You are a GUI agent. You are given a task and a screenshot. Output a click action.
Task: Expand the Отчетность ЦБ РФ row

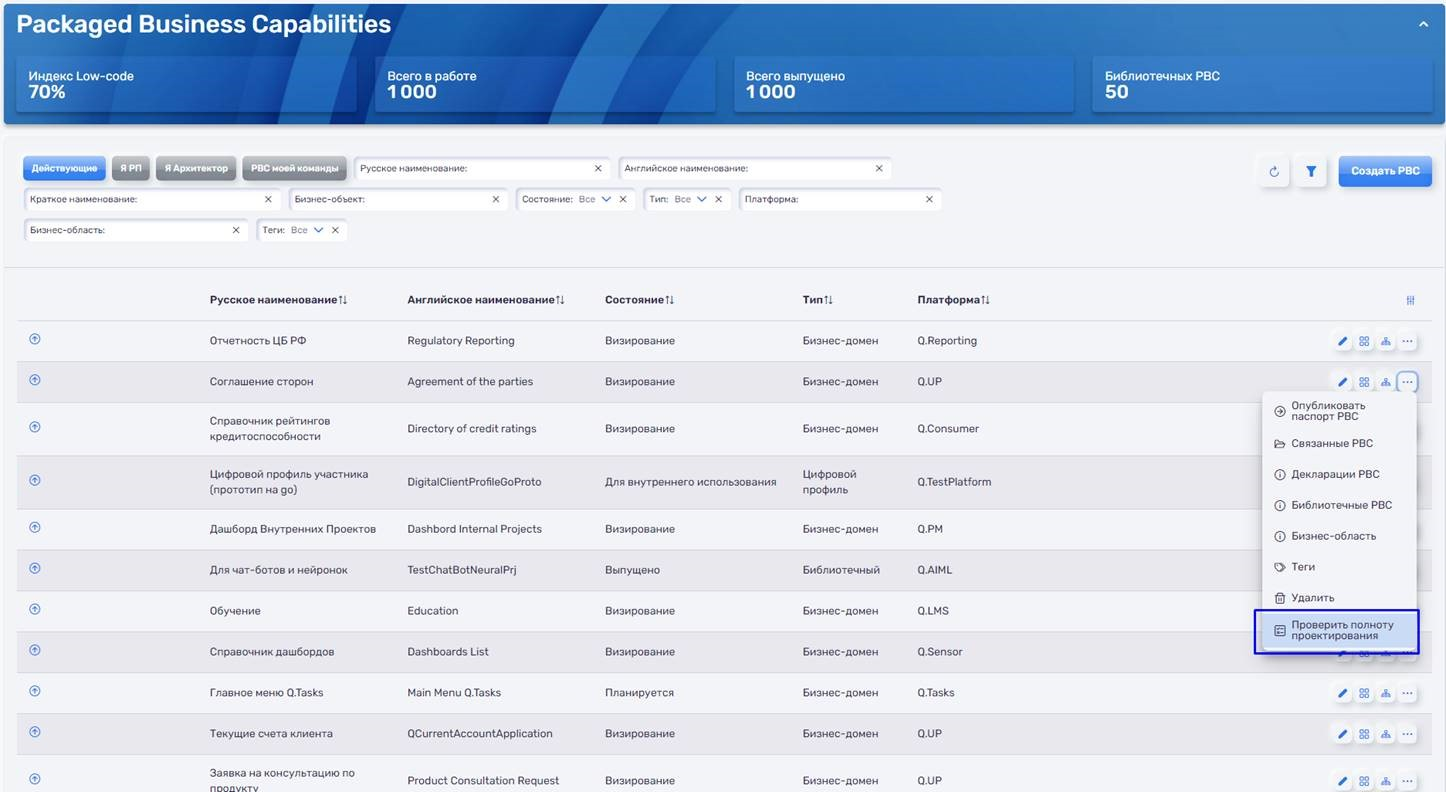[35, 339]
